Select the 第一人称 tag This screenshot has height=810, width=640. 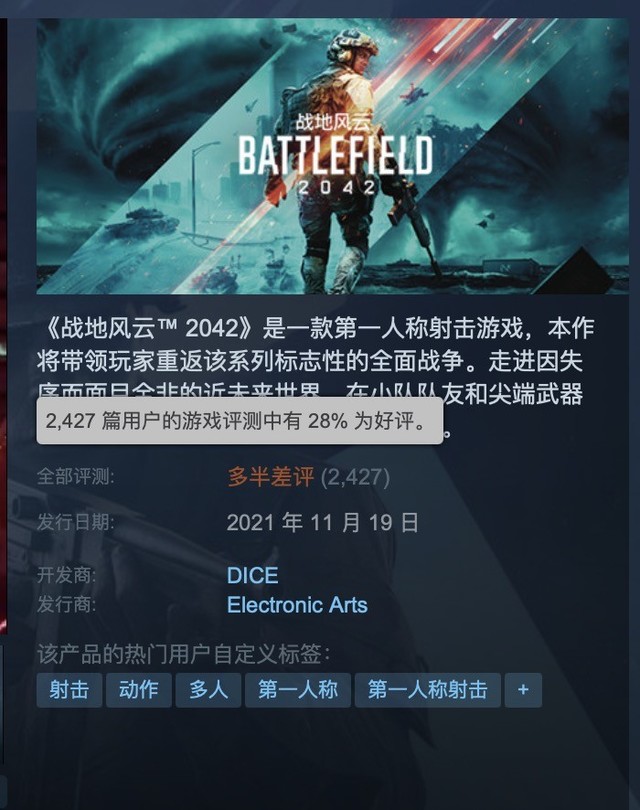[298, 690]
